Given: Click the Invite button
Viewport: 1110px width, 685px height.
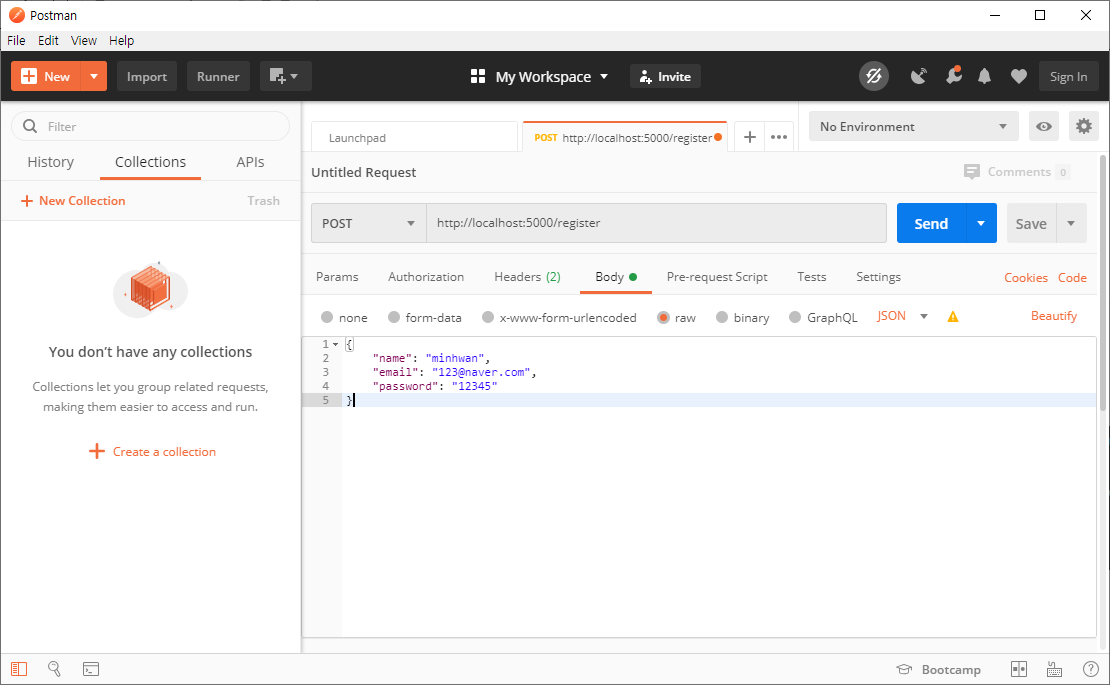Looking at the screenshot, I should 665,76.
